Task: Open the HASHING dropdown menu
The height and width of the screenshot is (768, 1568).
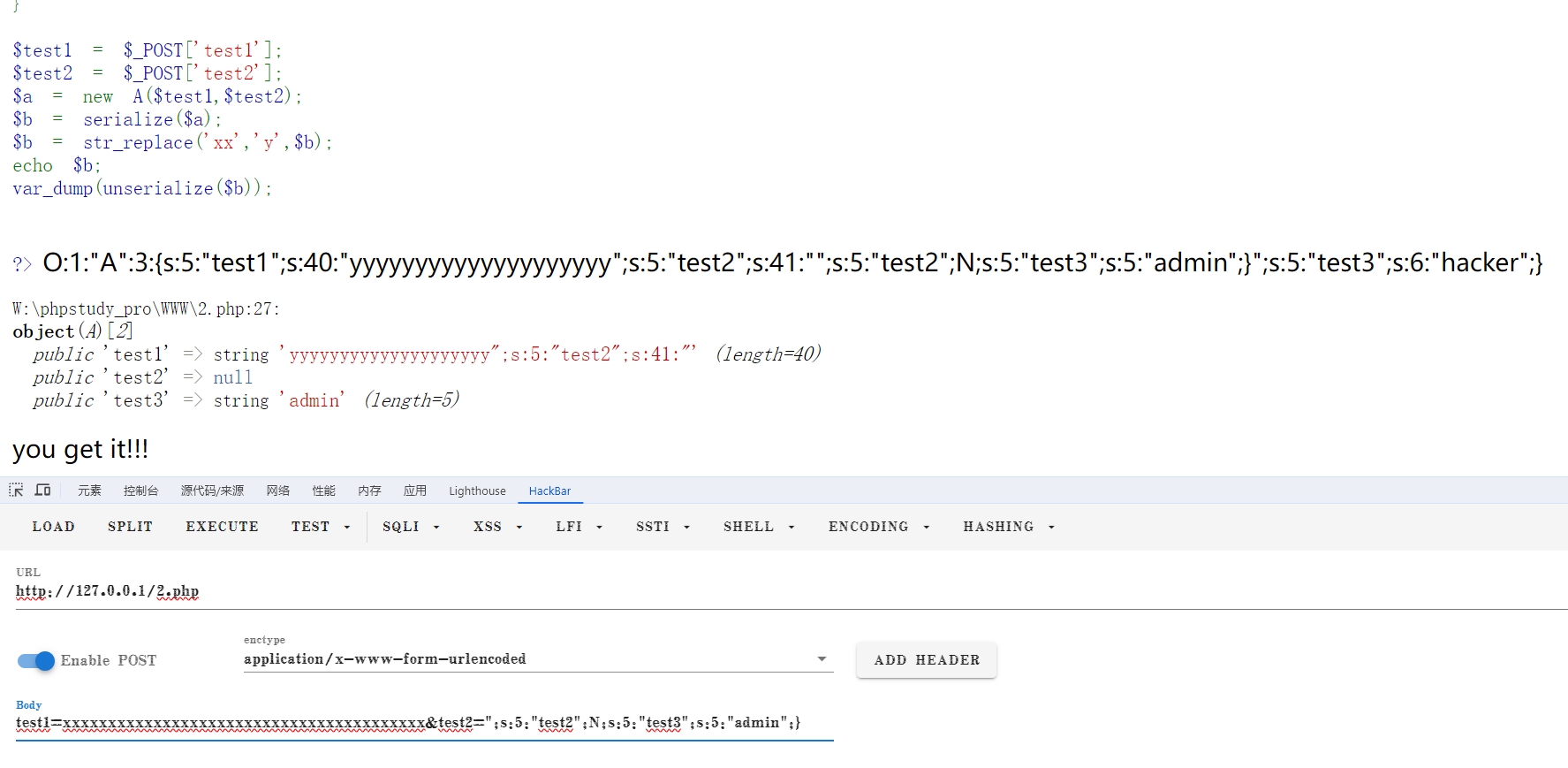Action: pyautogui.click(x=1008, y=527)
